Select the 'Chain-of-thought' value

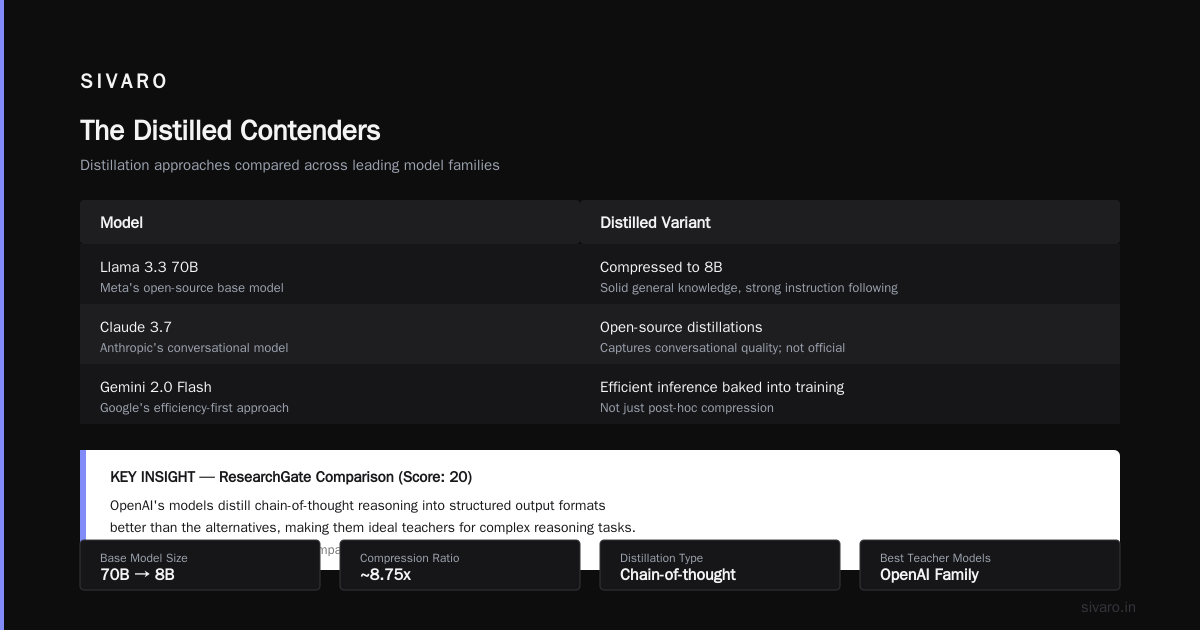click(678, 575)
